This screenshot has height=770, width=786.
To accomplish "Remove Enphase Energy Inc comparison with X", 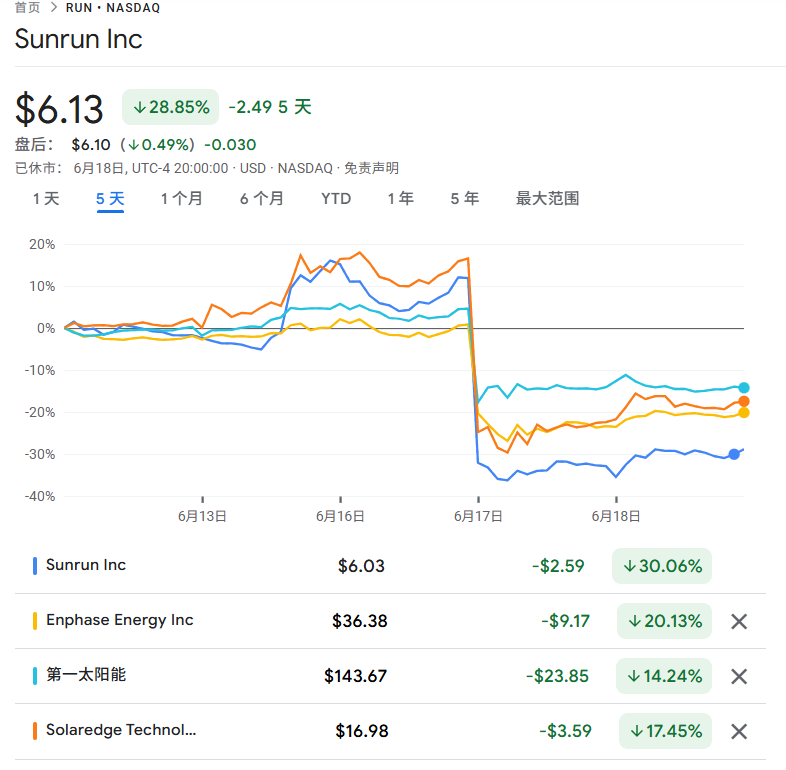I will (739, 621).
